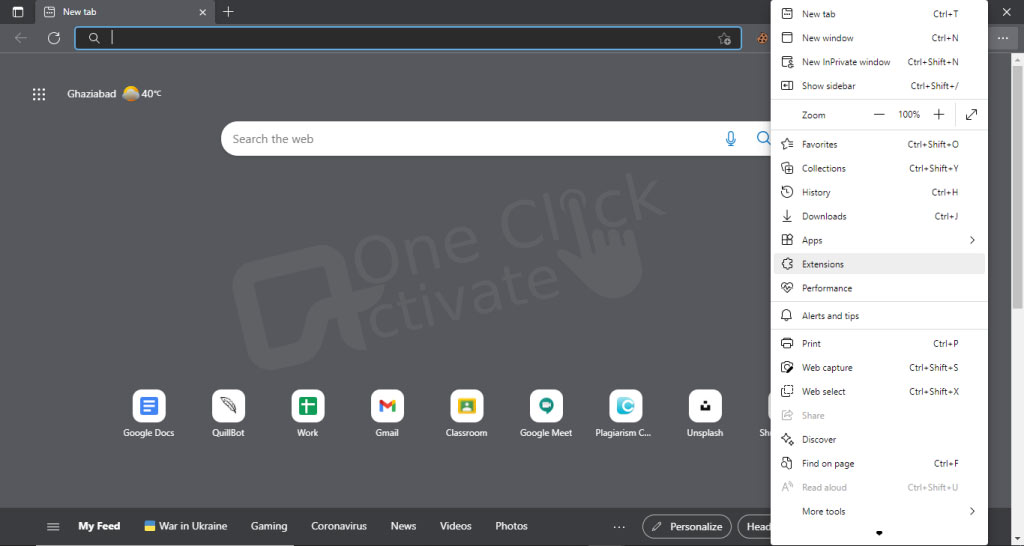
Task: Open the Gmail quick link tile
Action: pyautogui.click(x=387, y=413)
